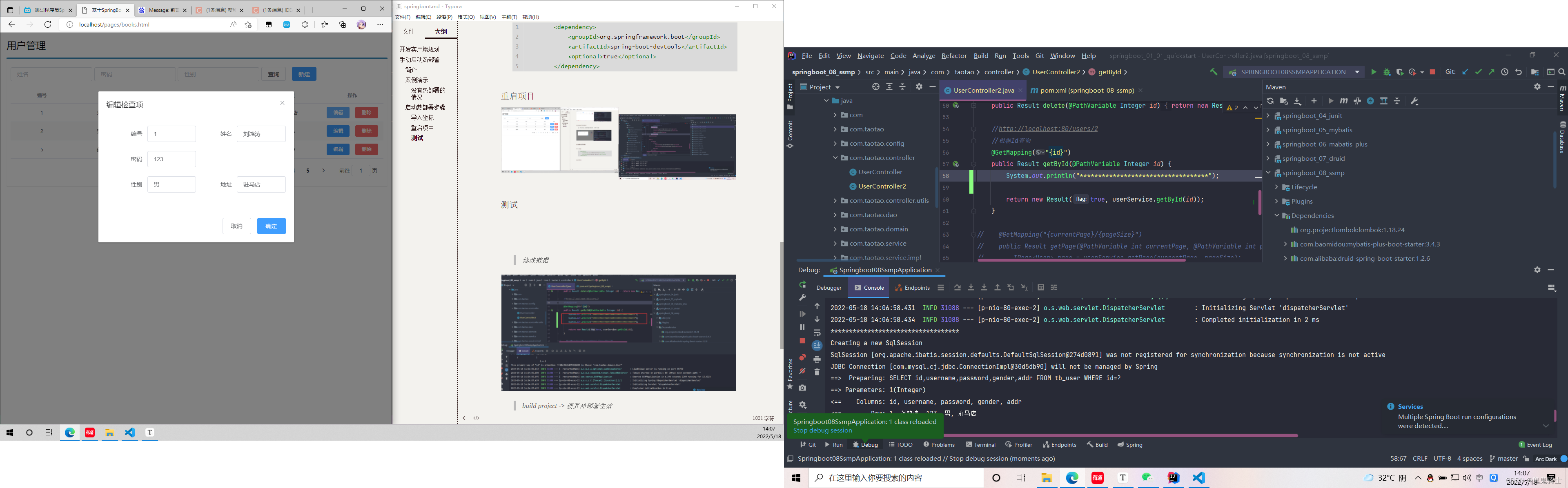Switch to Debugger tab in Debug panel
This screenshot has height=488, width=1568.
(829, 288)
